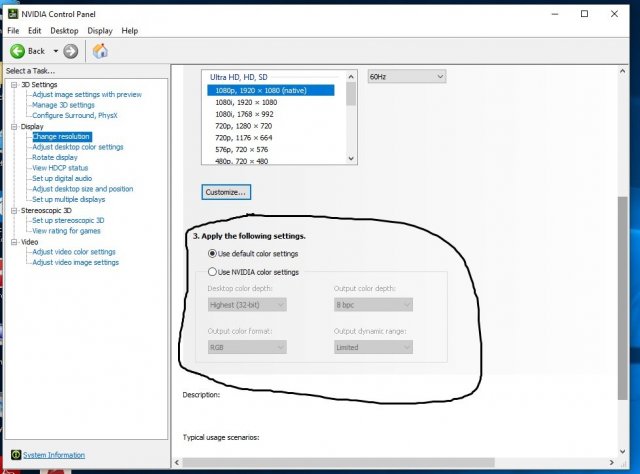The width and height of the screenshot is (640, 474).
Task: Click the Home icon in toolbar
Action: pos(100,51)
